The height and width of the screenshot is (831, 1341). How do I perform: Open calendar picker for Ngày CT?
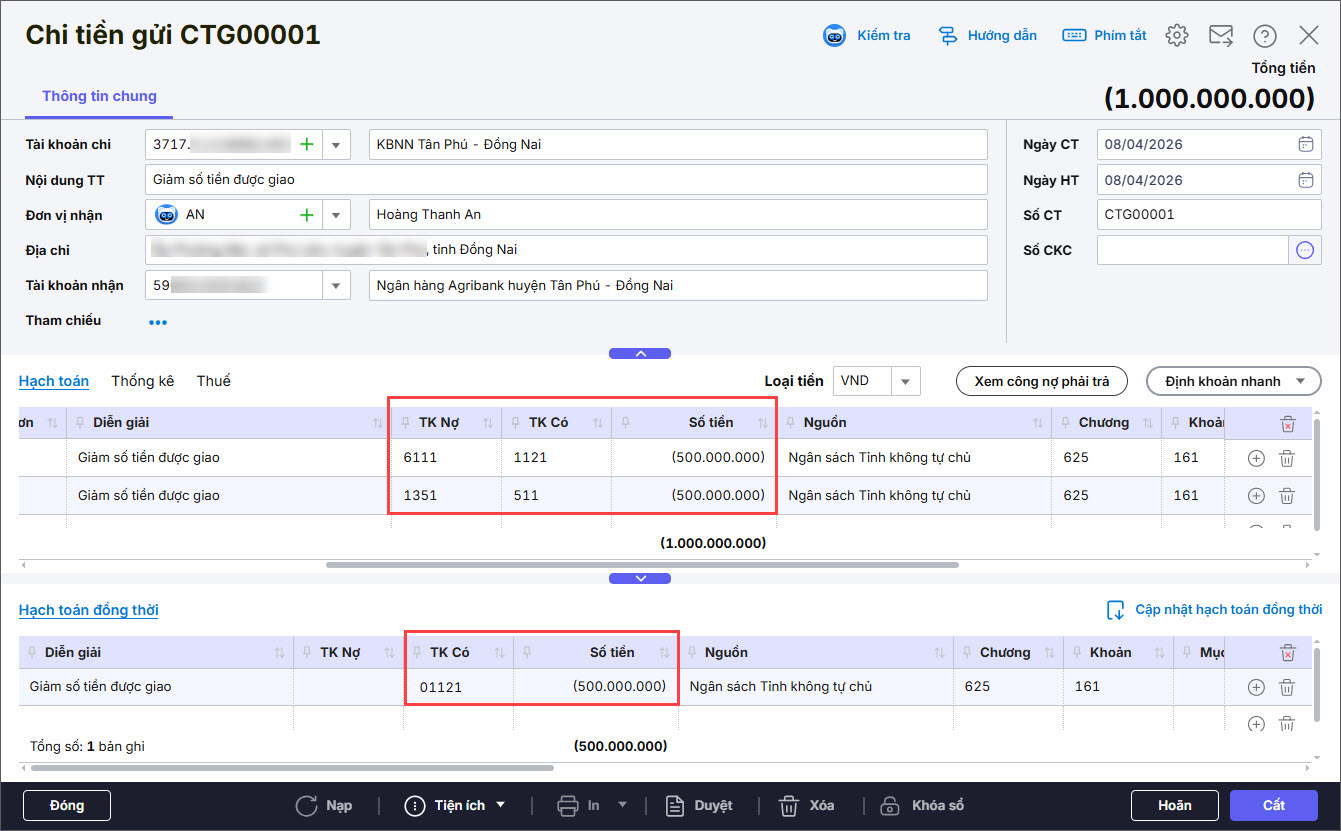click(x=1305, y=144)
